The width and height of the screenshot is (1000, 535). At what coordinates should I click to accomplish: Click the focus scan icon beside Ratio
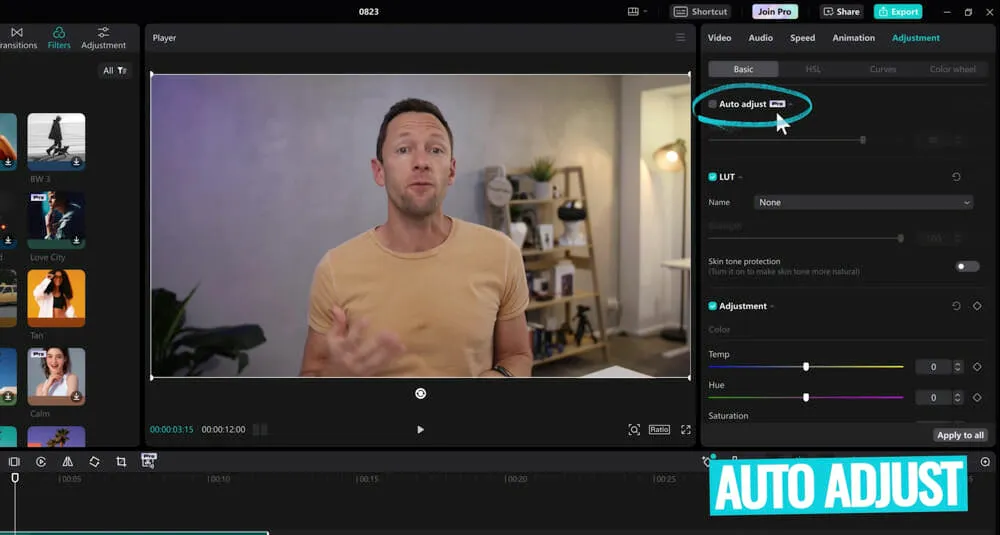[x=634, y=430]
